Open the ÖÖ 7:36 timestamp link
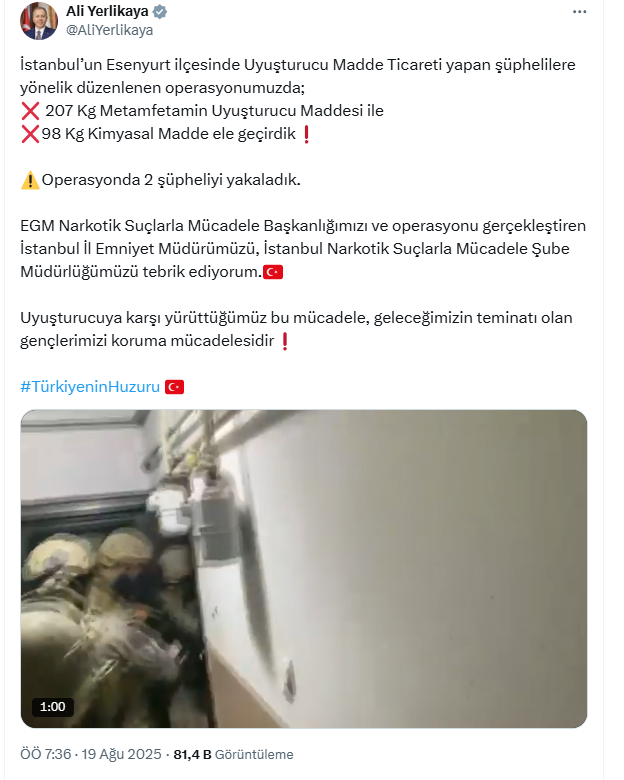 (x=46, y=754)
